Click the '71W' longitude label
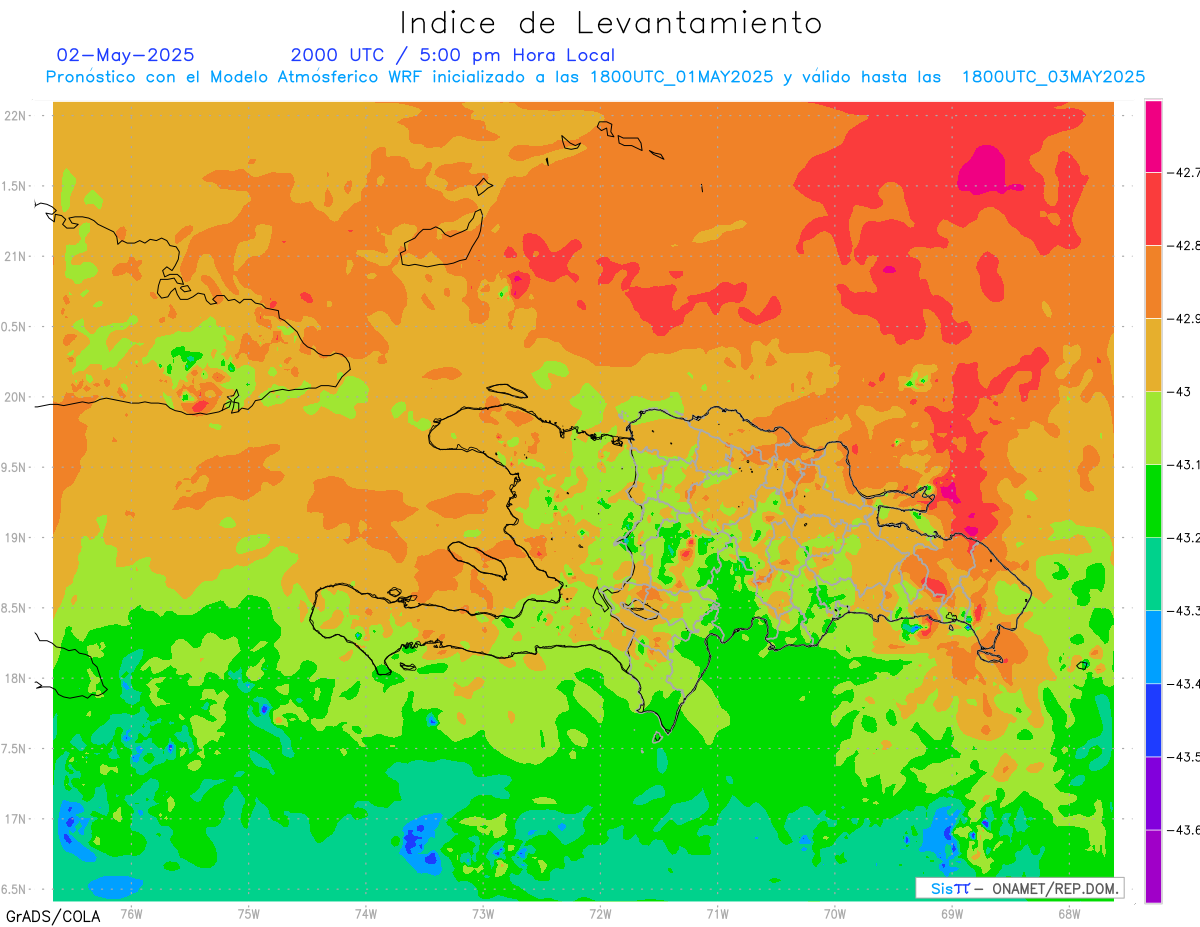 pyautogui.click(x=717, y=914)
